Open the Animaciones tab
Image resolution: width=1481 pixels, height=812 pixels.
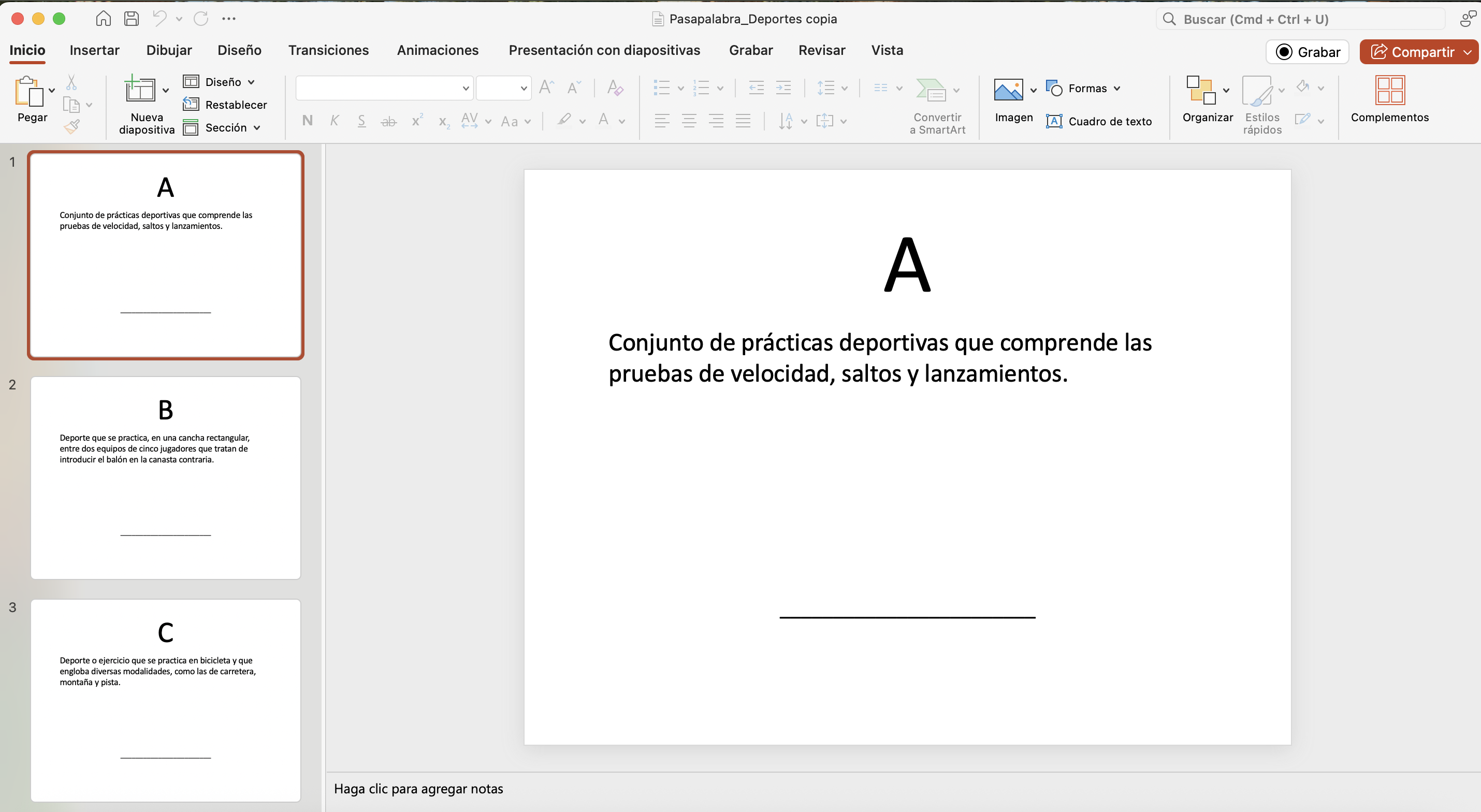tap(438, 51)
